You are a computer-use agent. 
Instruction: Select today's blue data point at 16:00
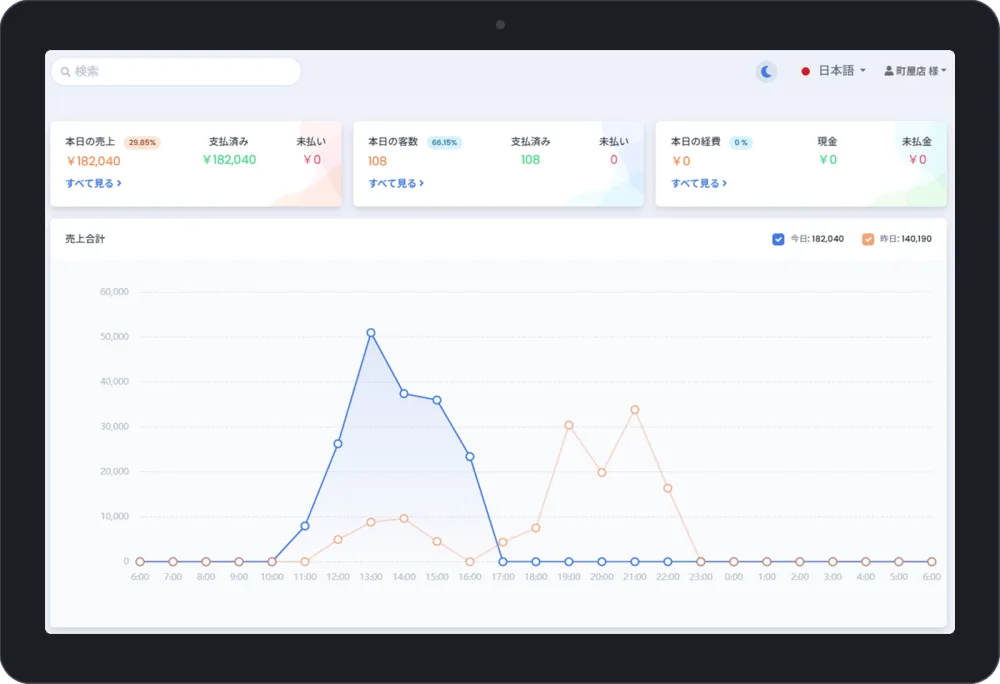point(470,456)
